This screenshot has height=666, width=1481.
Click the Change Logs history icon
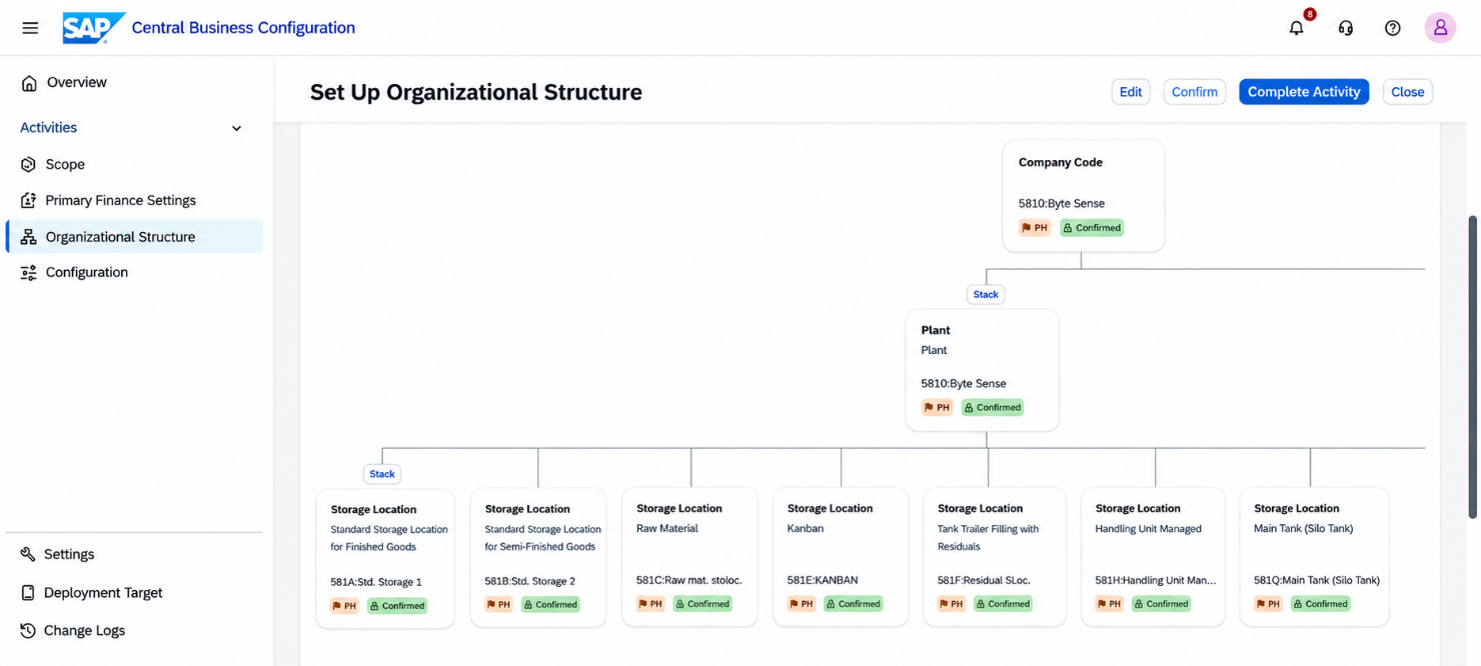[x=28, y=630]
